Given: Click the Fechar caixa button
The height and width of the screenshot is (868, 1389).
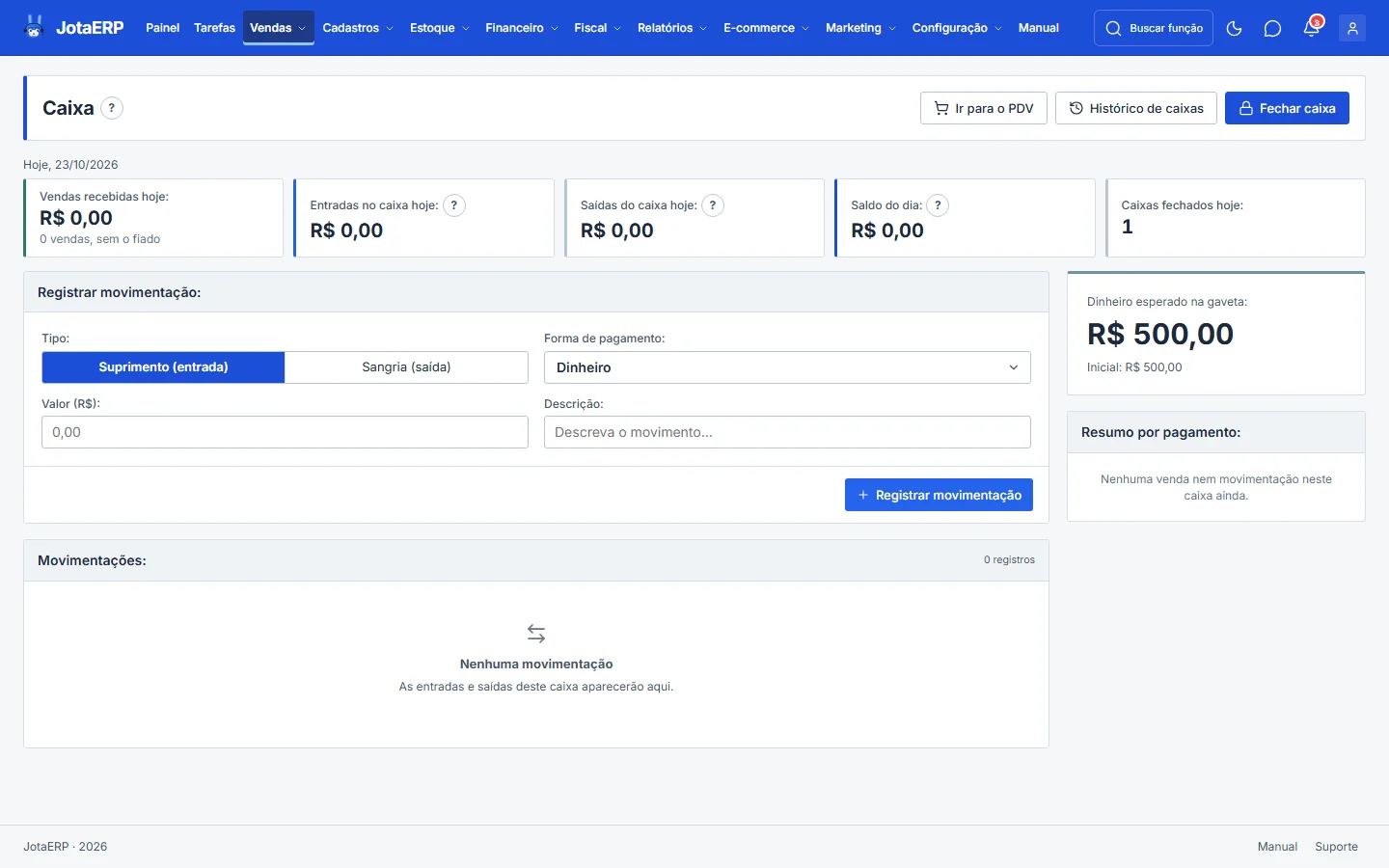Looking at the screenshot, I should (x=1287, y=108).
